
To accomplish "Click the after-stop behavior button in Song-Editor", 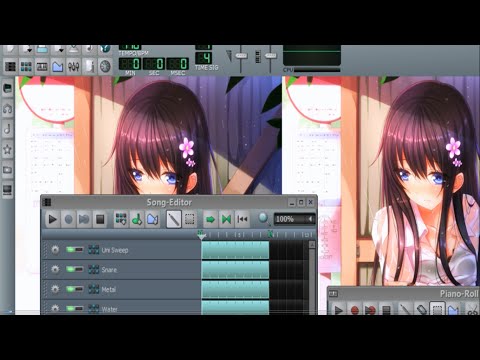I will click(242, 219).
